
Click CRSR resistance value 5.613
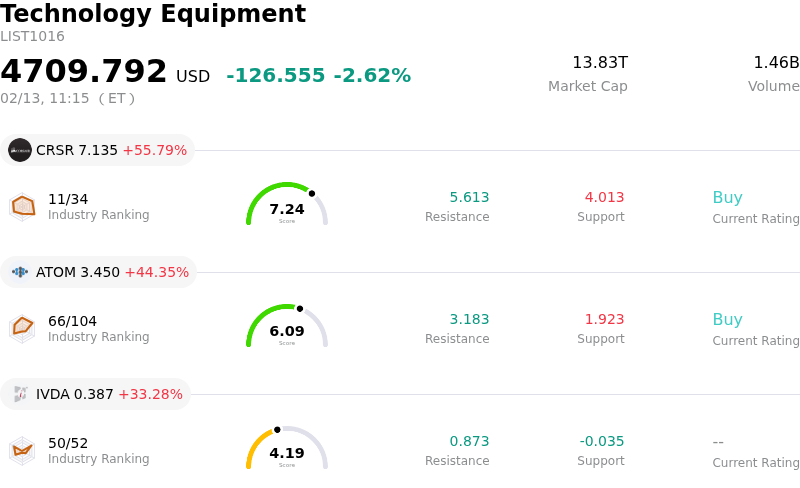pos(469,198)
